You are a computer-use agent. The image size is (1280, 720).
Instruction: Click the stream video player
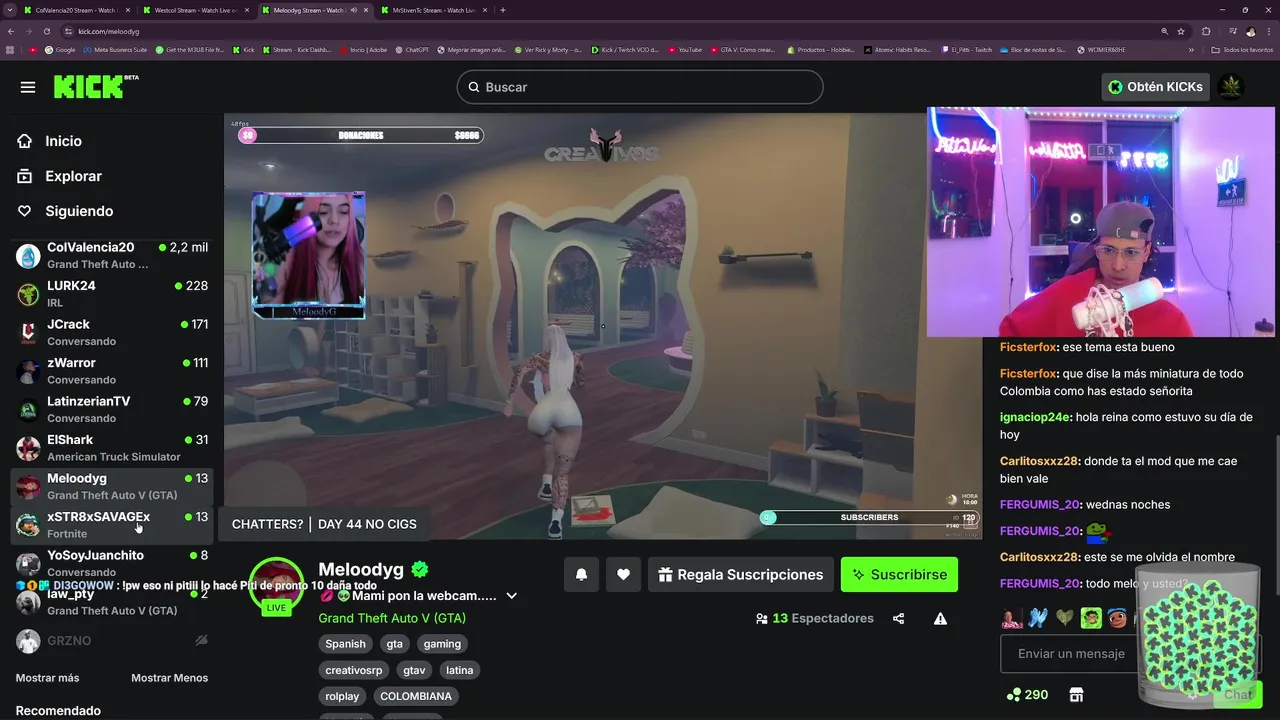click(x=603, y=326)
